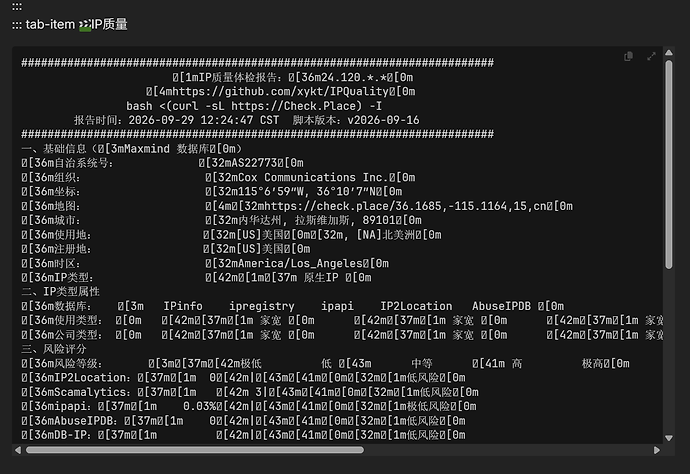The width and height of the screenshot is (690, 474).
Task: Click the 三、风险评分 section heading
Action: pos(54,349)
